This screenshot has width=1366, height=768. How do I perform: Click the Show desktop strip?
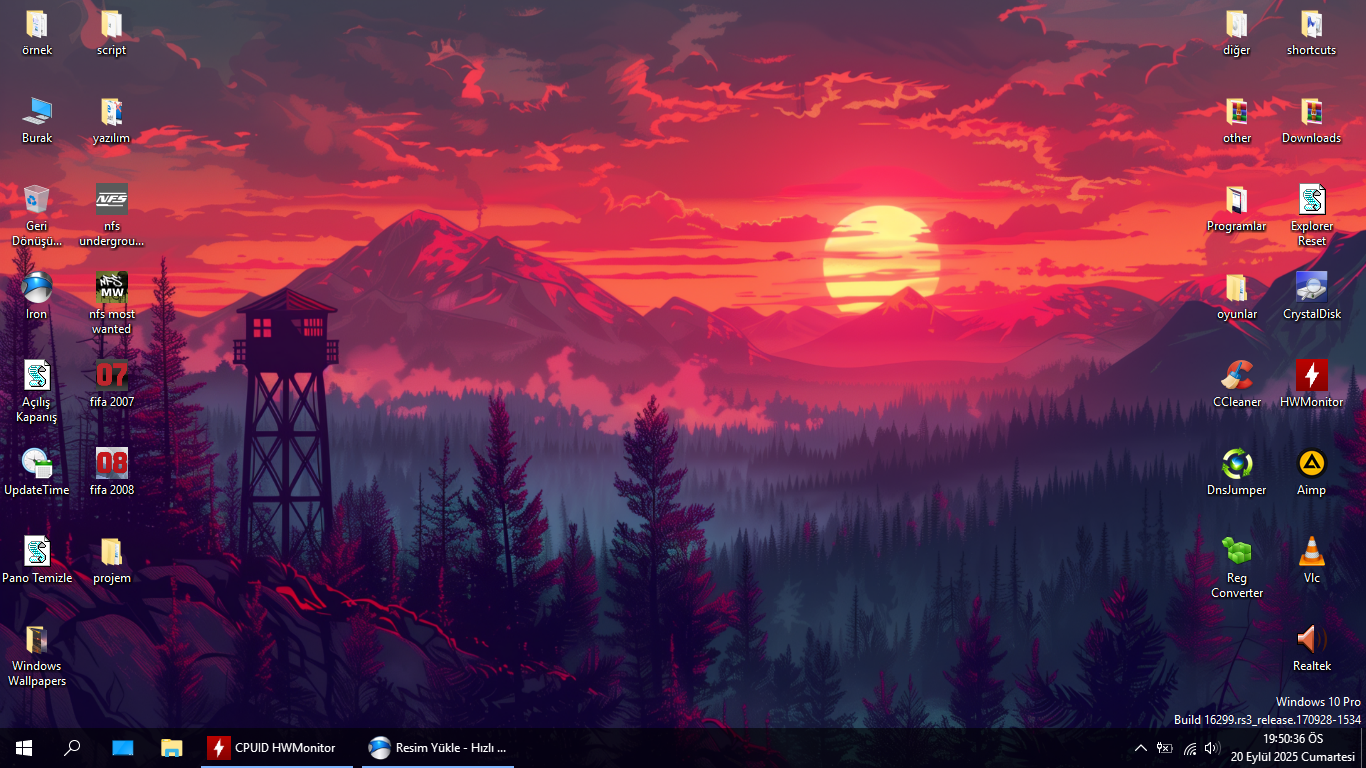point(1363,748)
